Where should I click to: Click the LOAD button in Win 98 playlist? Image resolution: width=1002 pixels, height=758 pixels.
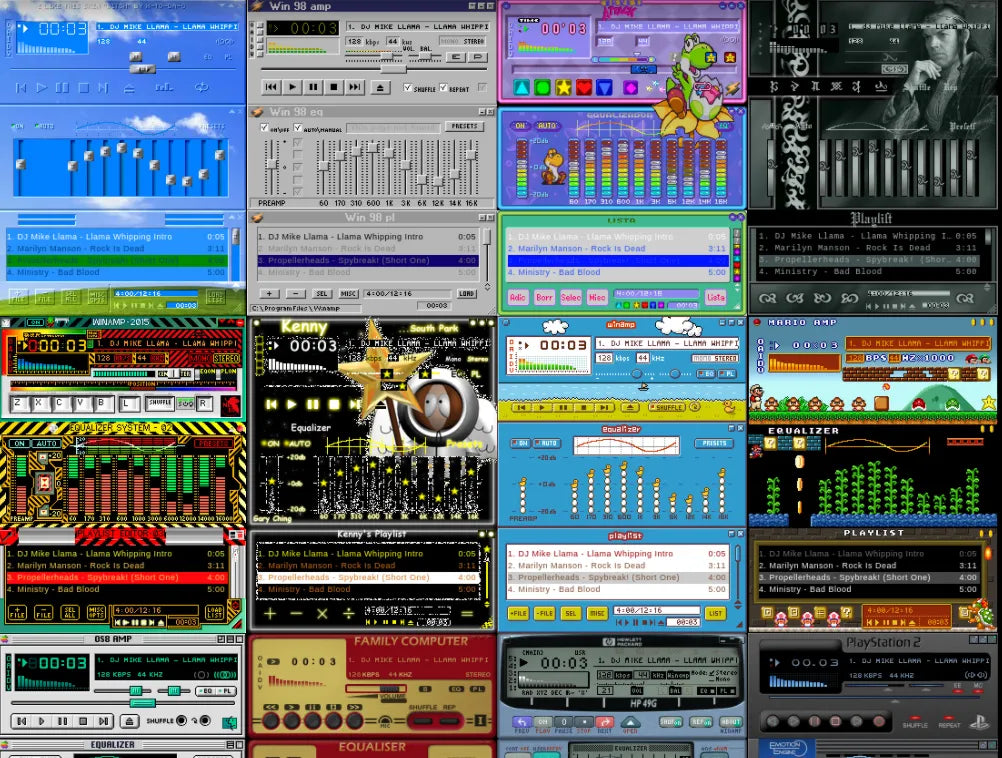pyautogui.click(x=467, y=294)
